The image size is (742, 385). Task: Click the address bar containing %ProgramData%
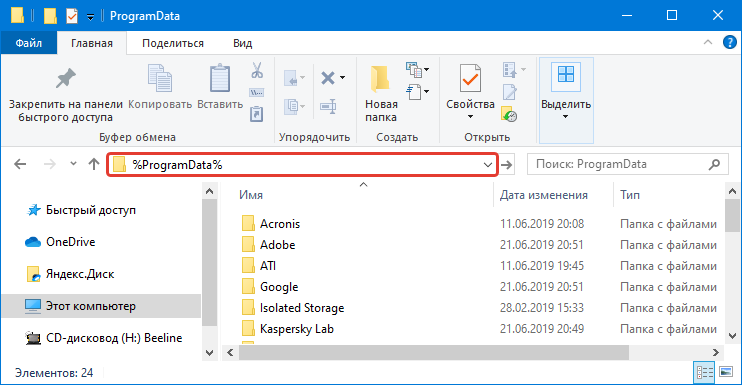(x=303, y=165)
